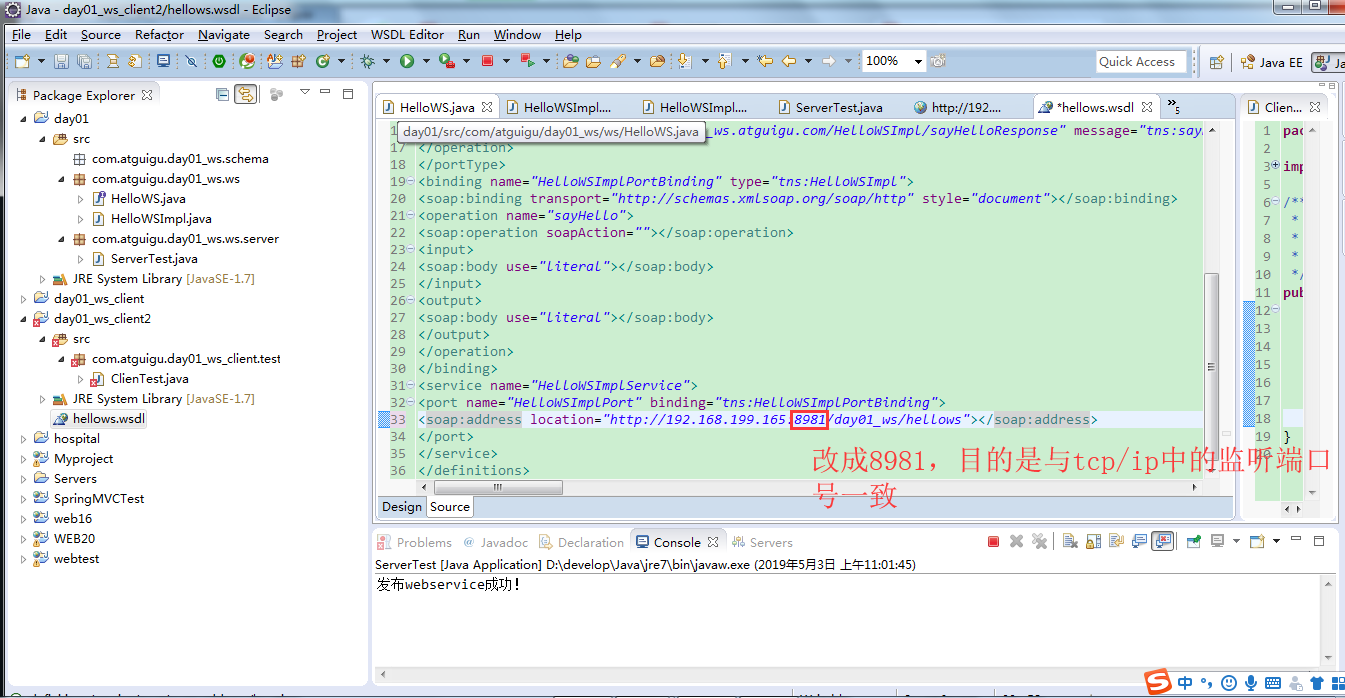Screen dimensions: 1345x698
Task: Click the Save All toolbar icon
Action: click(84, 61)
